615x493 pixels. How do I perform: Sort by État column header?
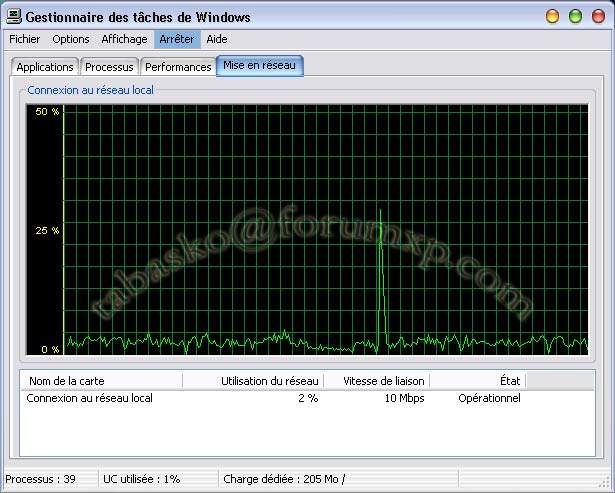pyautogui.click(x=478, y=381)
